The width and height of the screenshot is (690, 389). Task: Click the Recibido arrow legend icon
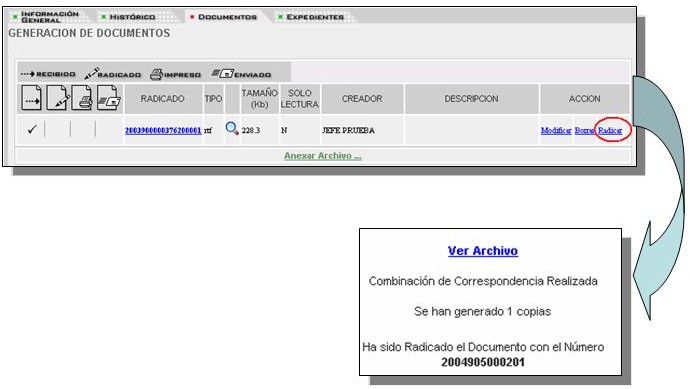[28, 74]
